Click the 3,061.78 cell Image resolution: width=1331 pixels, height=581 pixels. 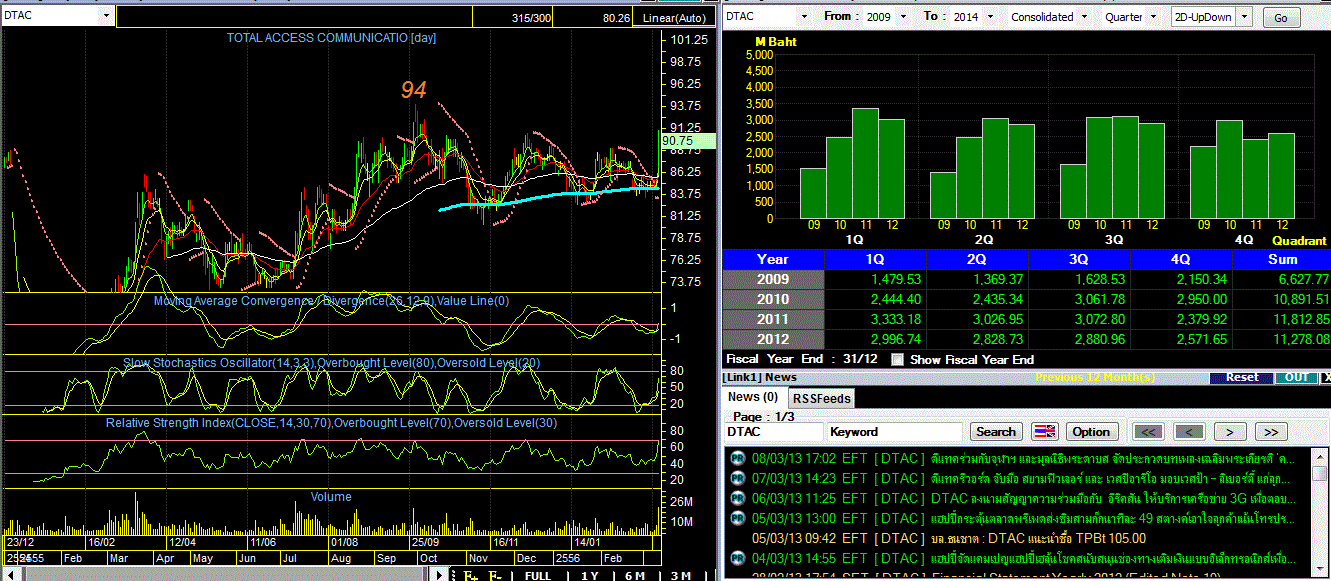(x=1079, y=299)
